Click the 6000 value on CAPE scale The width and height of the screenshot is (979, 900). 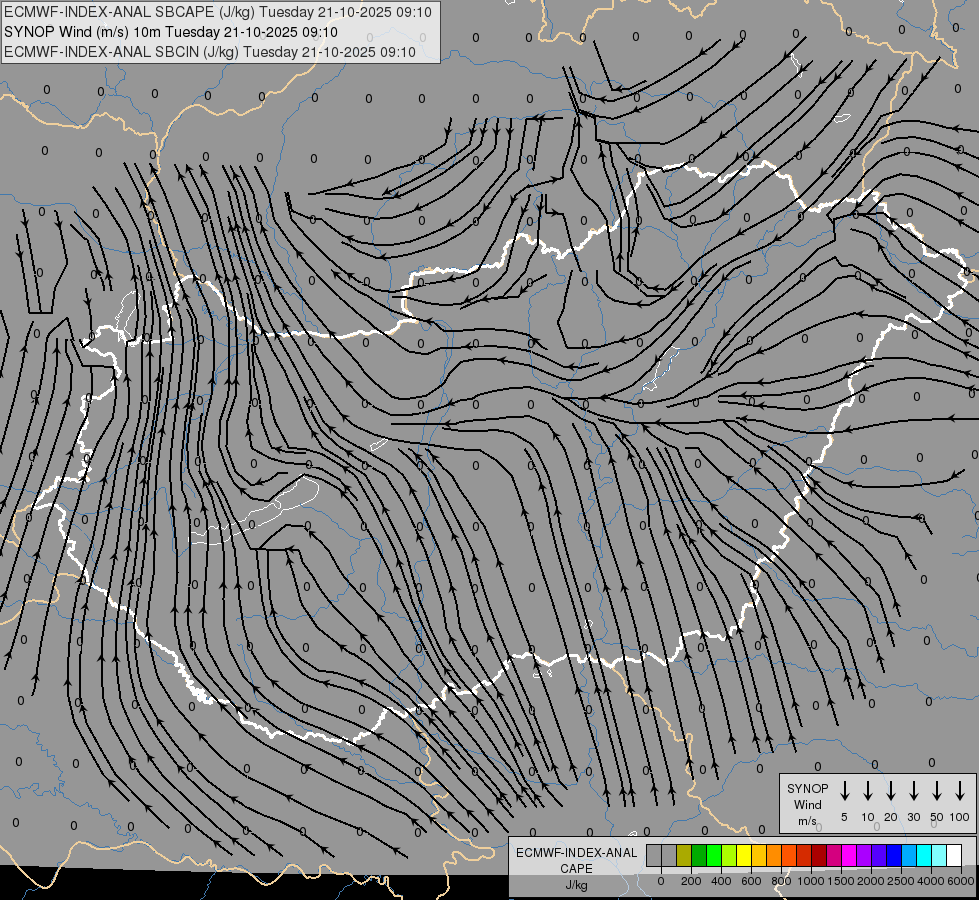coord(961,881)
